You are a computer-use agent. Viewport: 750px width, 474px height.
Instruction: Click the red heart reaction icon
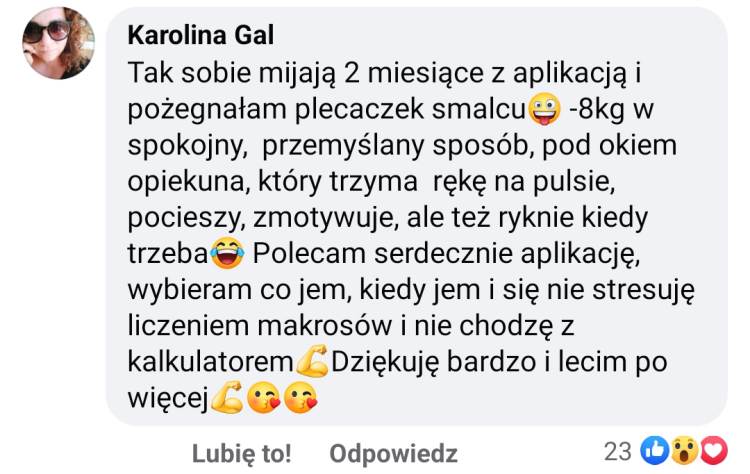[714, 451]
